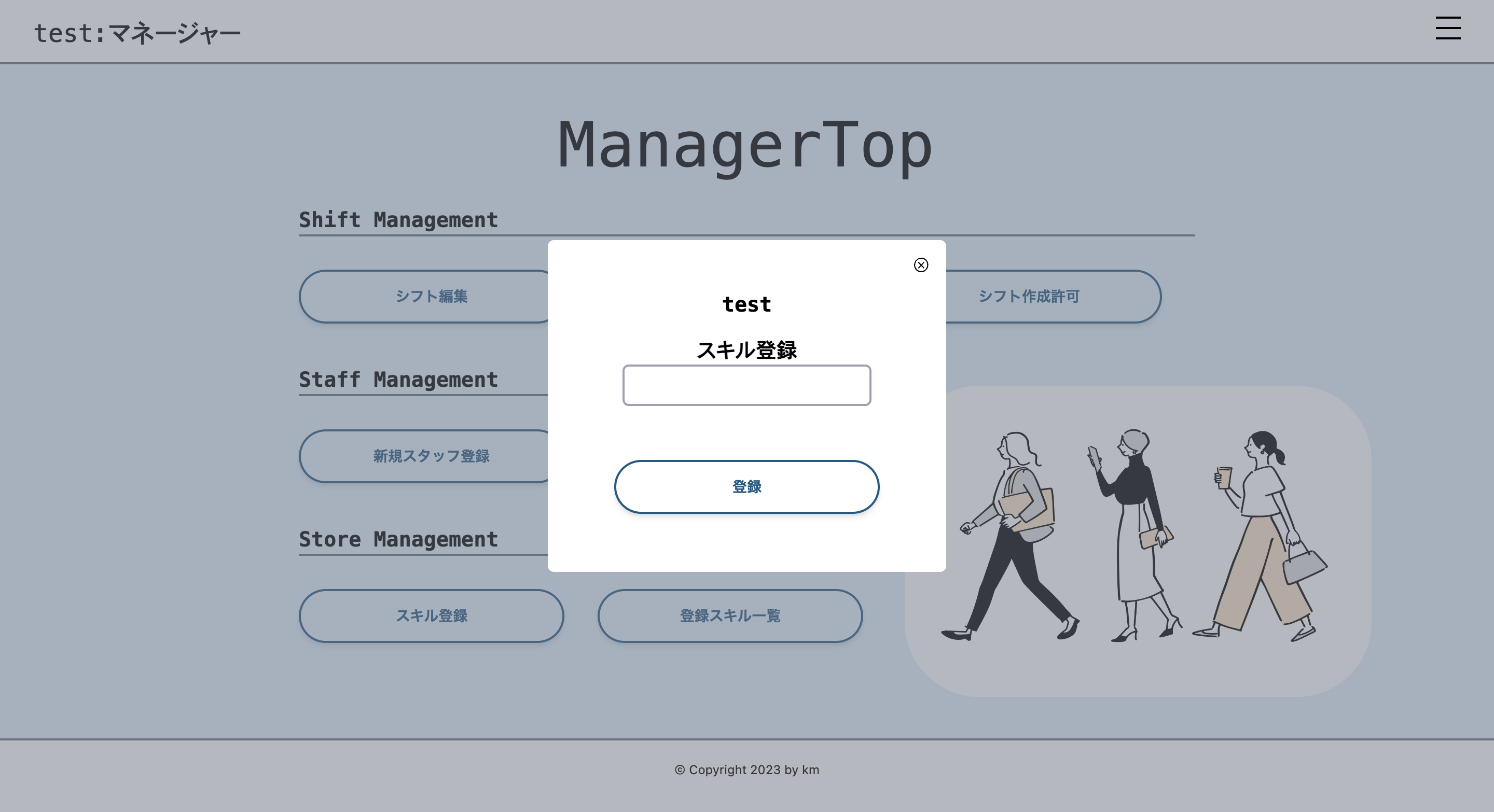Click the test:マネージャー header title
This screenshot has height=812, width=1494.
[x=138, y=31]
